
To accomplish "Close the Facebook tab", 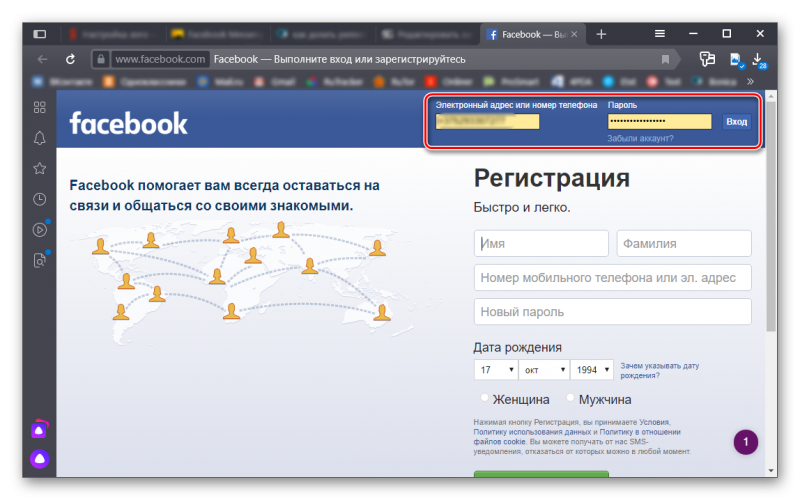I will pos(574,34).
